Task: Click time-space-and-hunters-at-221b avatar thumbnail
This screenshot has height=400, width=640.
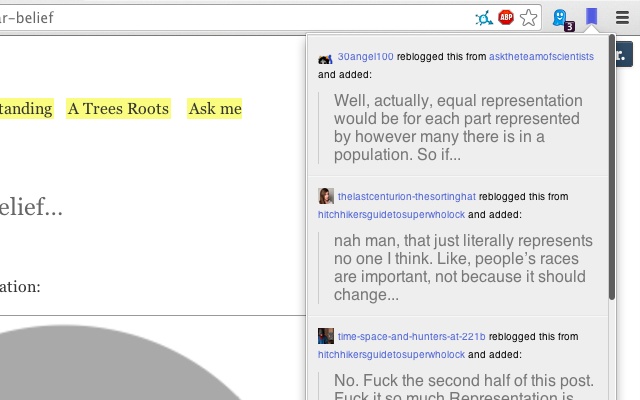Action: click(326, 336)
